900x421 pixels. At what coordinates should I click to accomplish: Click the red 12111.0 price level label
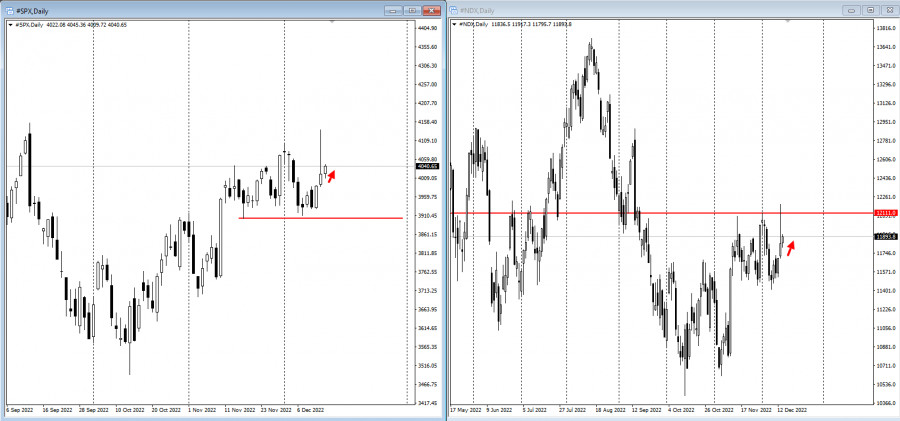[x=885, y=213]
